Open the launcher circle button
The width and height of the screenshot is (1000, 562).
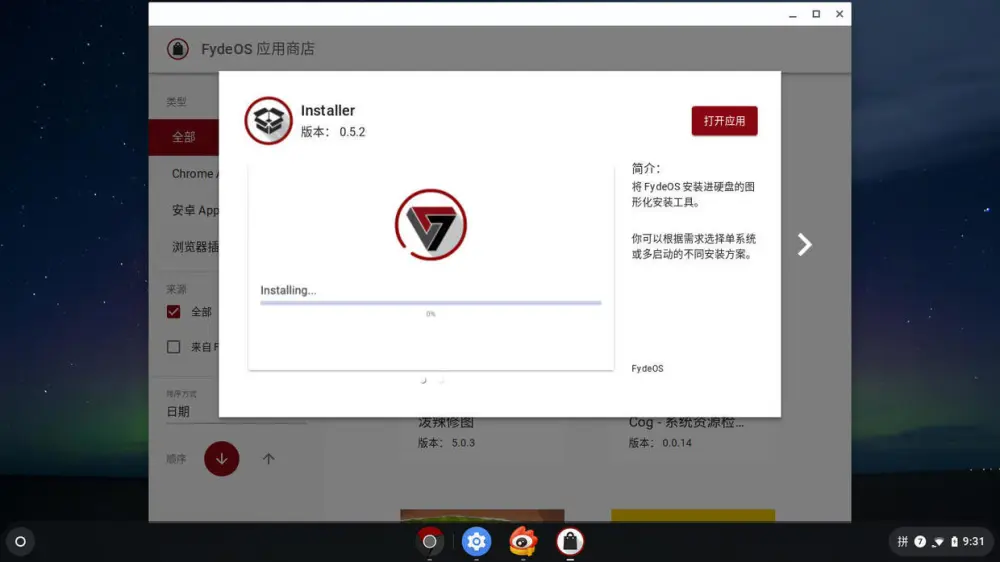pos(20,542)
